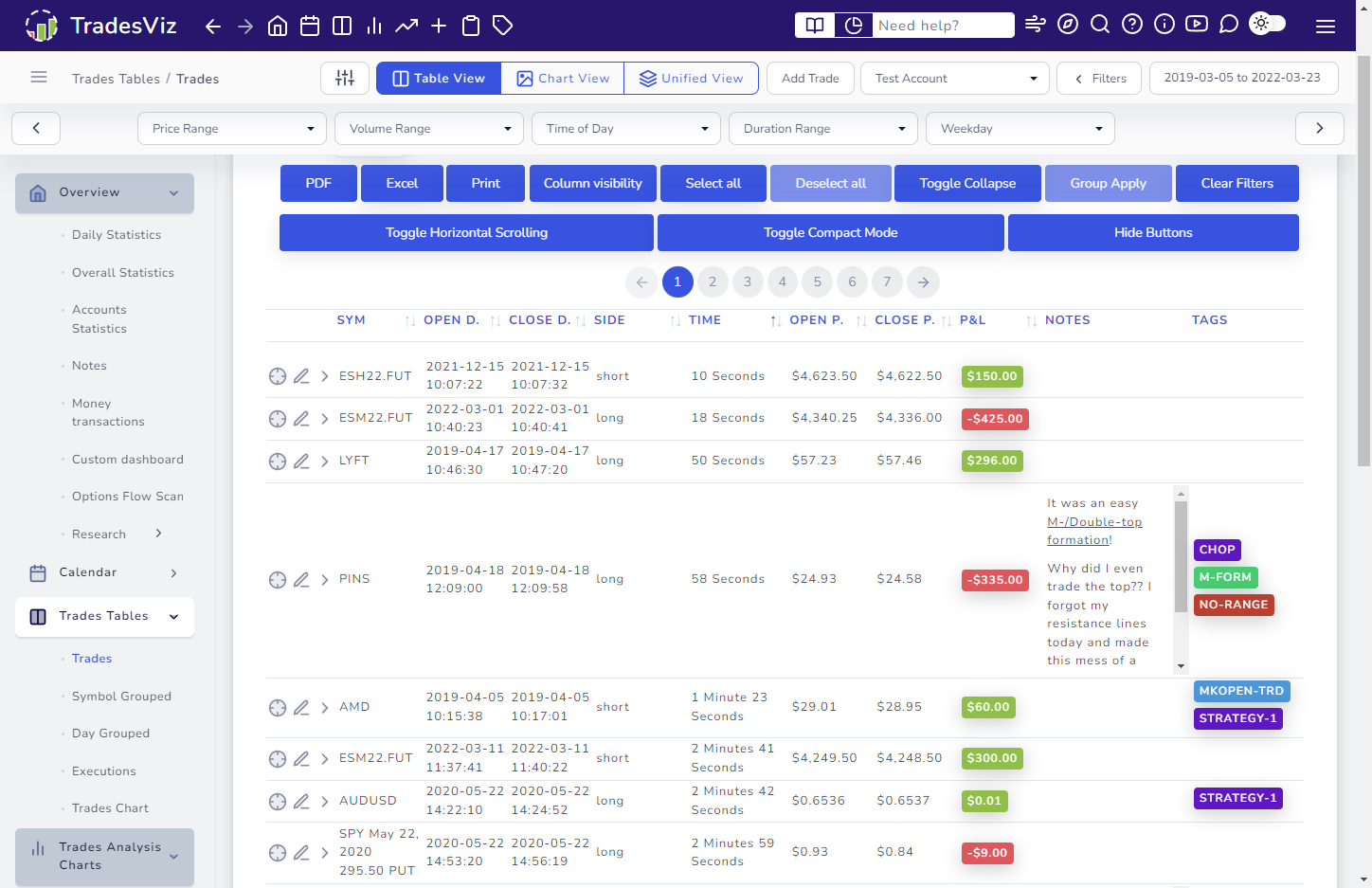Open the video tutorials icon
1372x888 pixels.
coord(1197,24)
